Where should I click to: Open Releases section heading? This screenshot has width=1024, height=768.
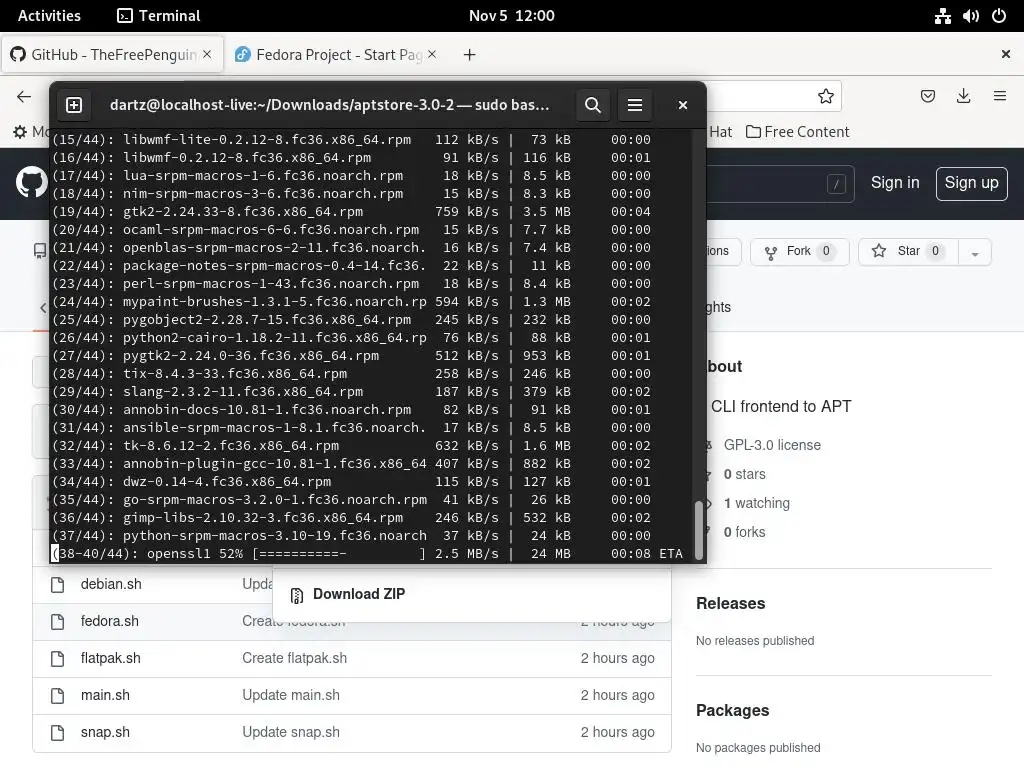730,603
